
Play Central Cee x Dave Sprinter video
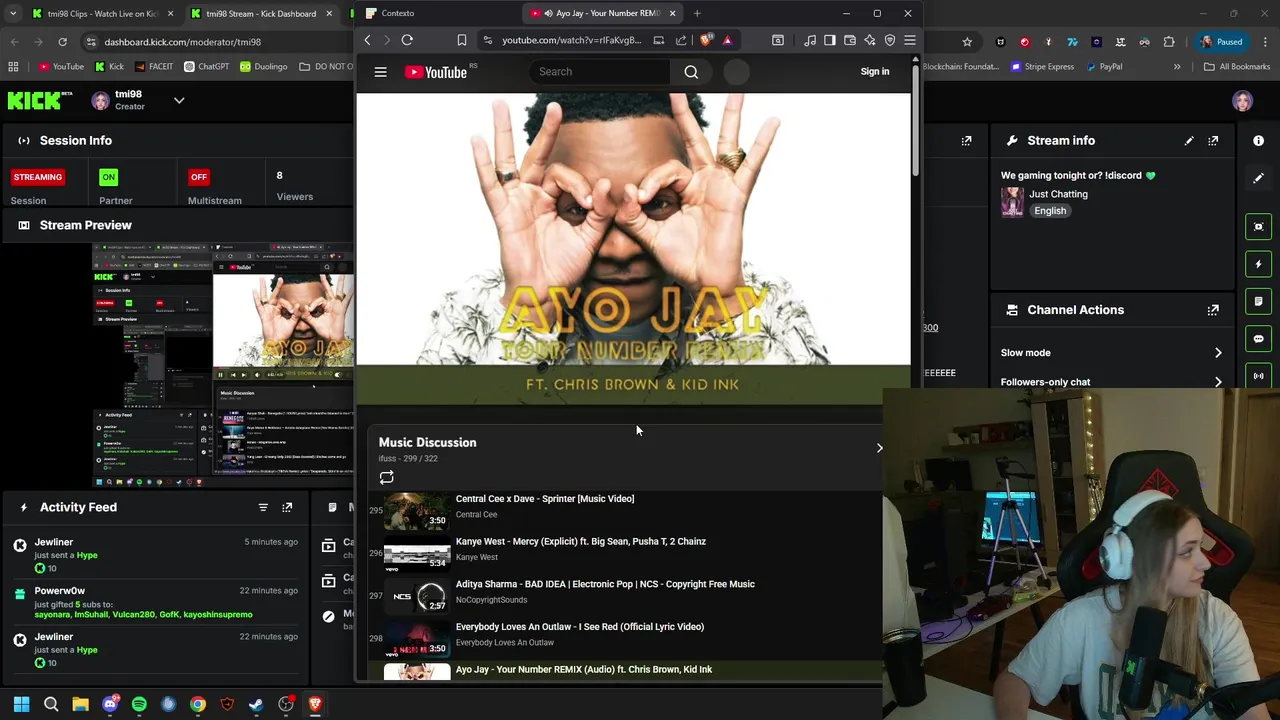click(625, 510)
